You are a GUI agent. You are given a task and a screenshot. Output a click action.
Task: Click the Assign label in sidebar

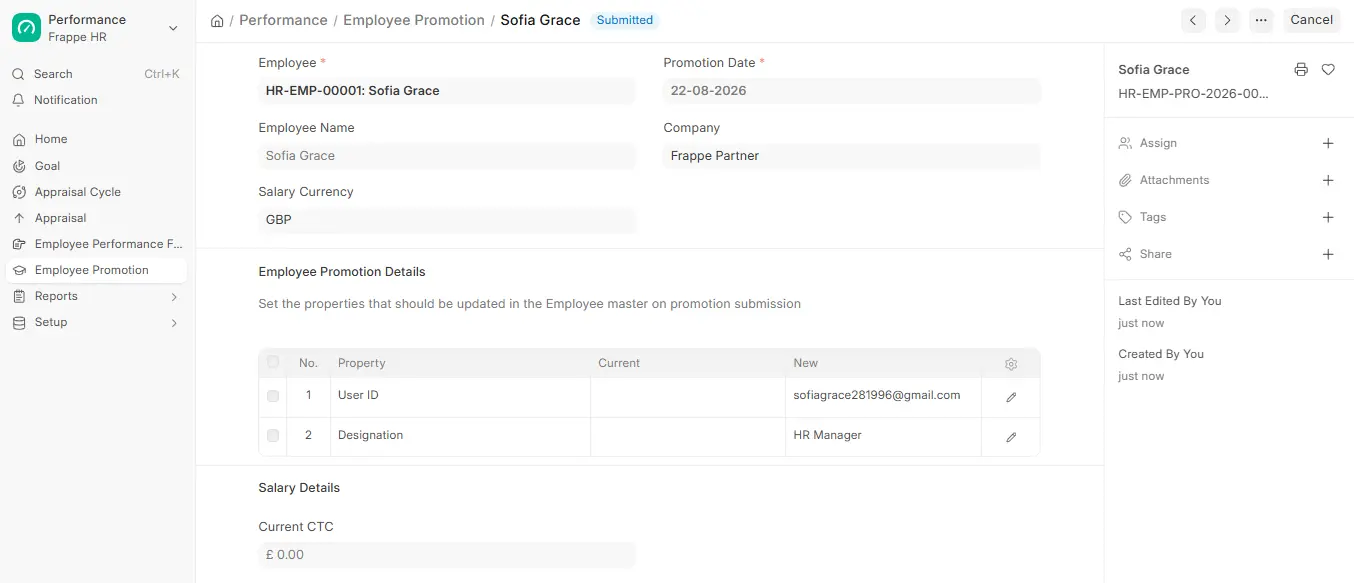point(1158,143)
